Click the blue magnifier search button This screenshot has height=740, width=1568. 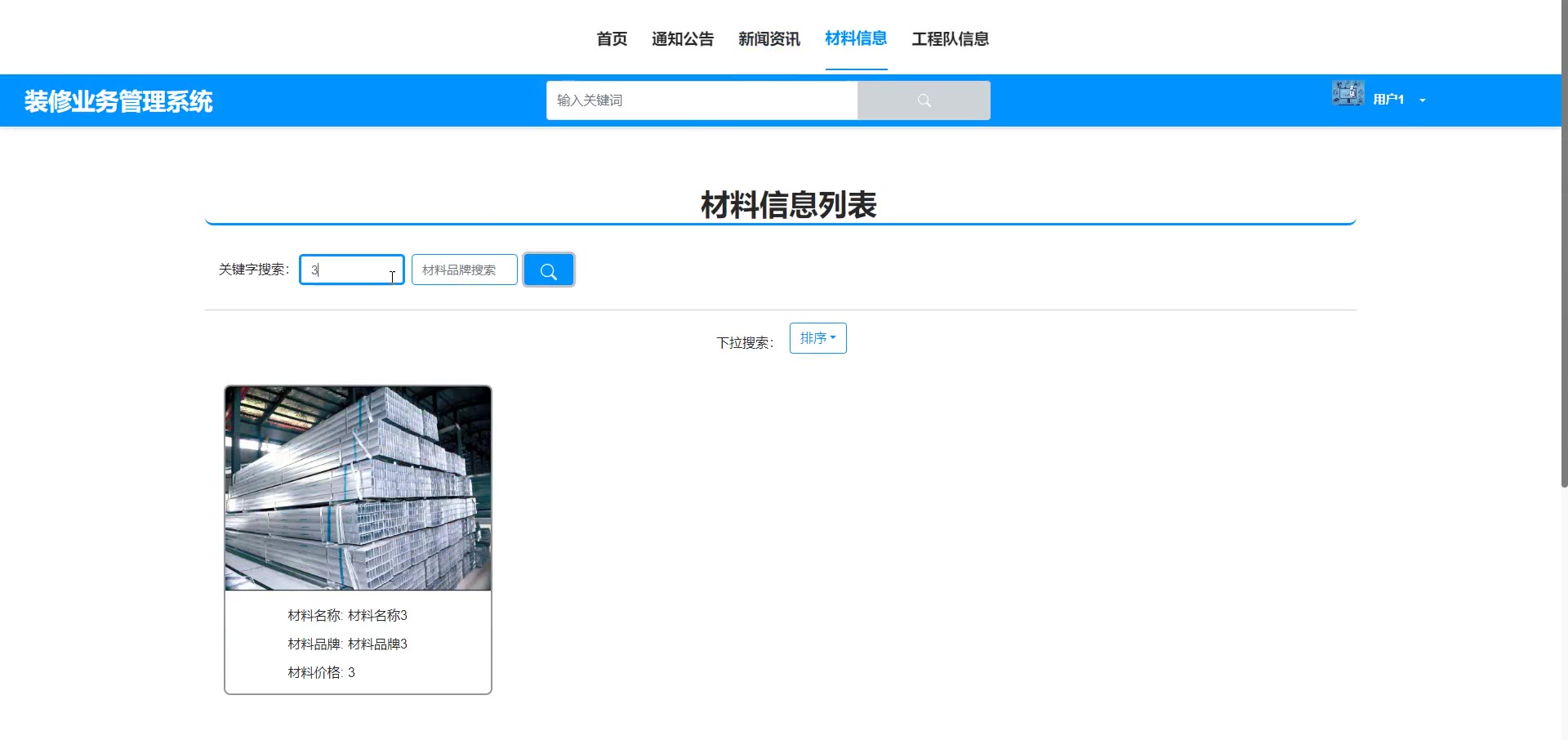click(x=549, y=270)
